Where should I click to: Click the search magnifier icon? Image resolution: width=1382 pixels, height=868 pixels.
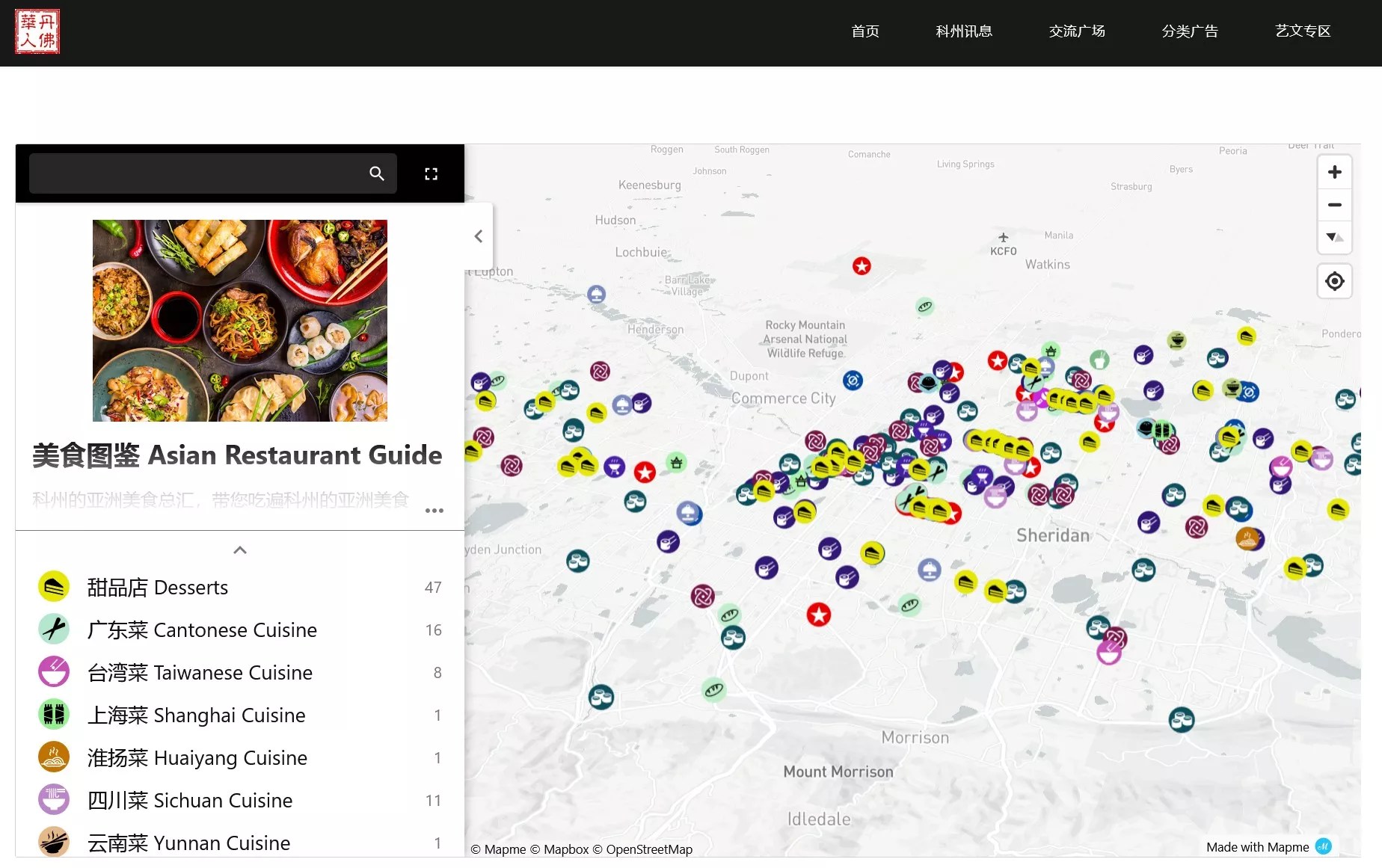pos(376,173)
